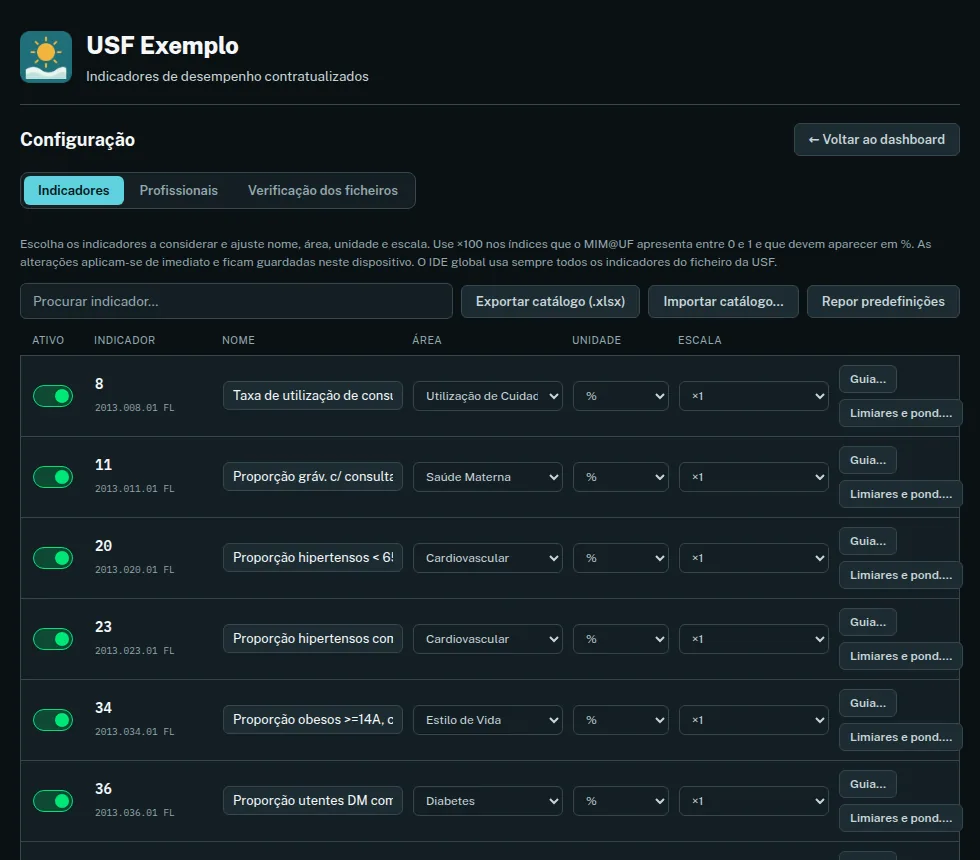
Task: Click Guia... button for indicator 20
Action: (x=868, y=541)
